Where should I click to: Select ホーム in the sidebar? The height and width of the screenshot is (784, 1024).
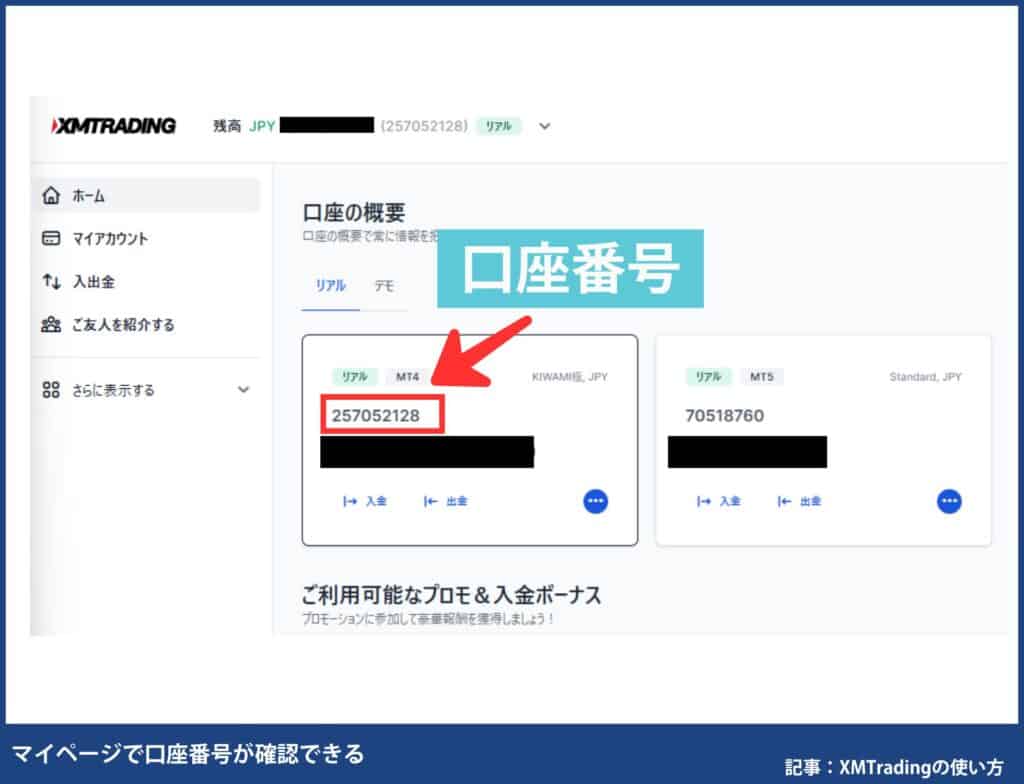coord(145,195)
